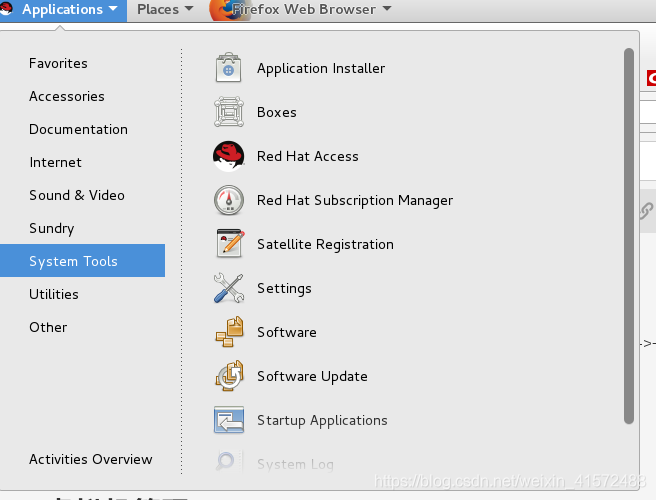Image resolution: width=656 pixels, height=500 pixels.
Task: Expand the Firefox Web Browser dropdown arrow
Action: coord(387,8)
